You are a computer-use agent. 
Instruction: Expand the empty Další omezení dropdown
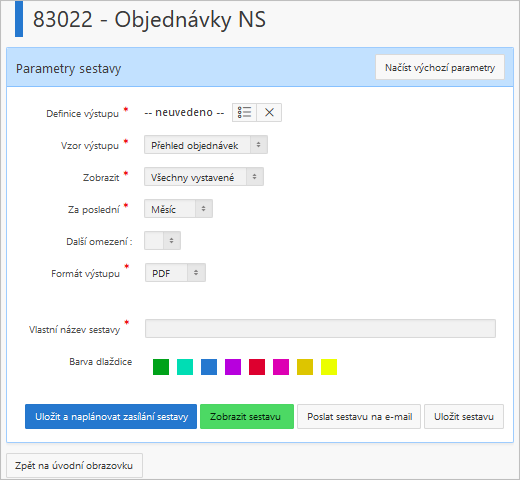(x=162, y=241)
